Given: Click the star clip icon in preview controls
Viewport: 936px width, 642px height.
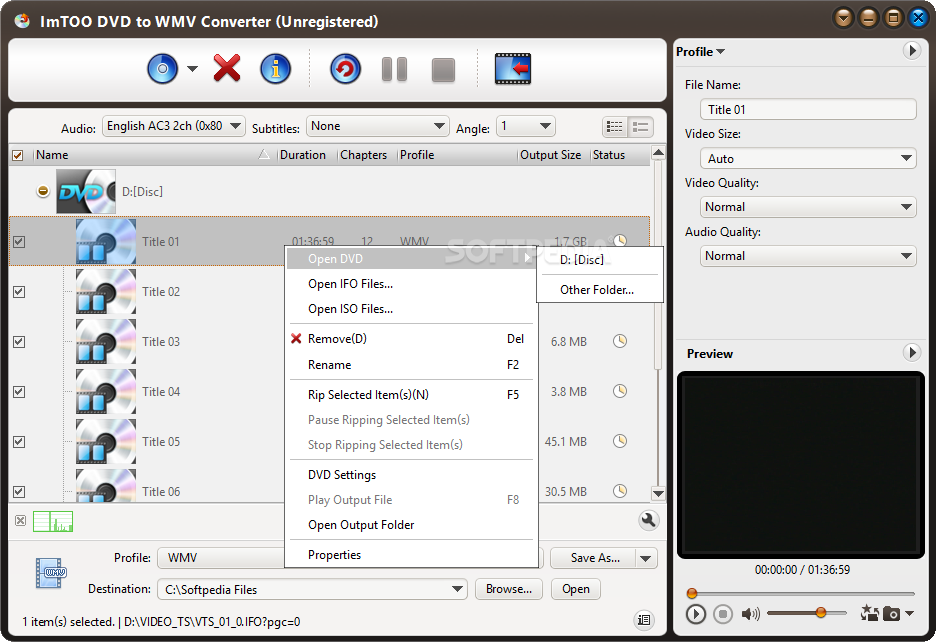Looking at the screenshot, I should pos(870,613).
